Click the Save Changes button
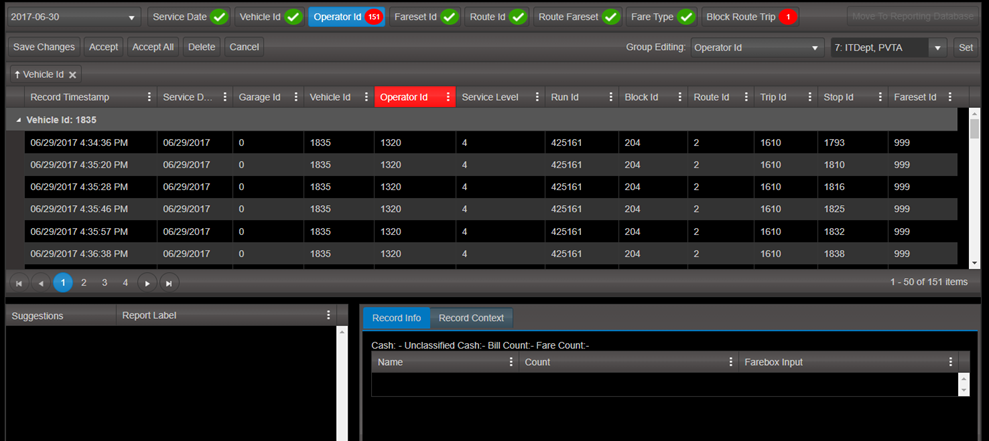The width and height of the screenshot is (989, 441). click(x=43, y=47)
